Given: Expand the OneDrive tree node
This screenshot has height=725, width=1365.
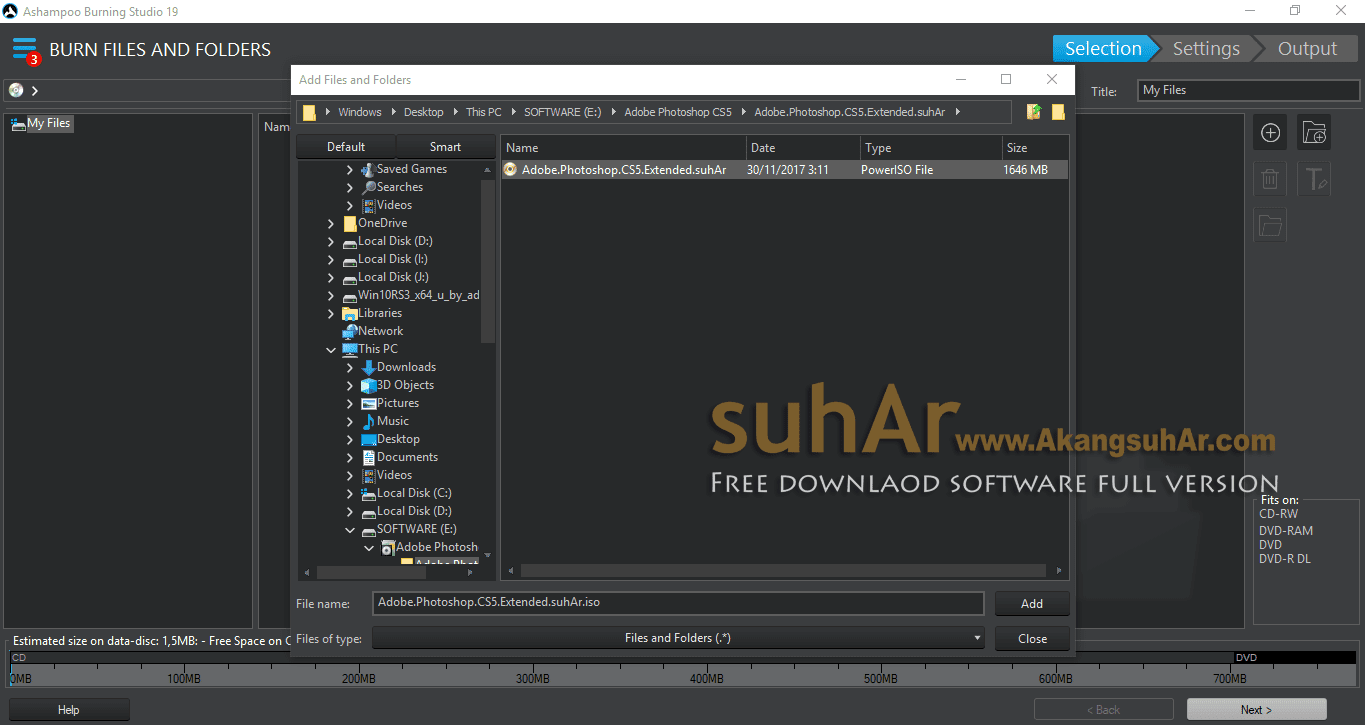Looking at the screenshot, I should (x=331, y=223).
